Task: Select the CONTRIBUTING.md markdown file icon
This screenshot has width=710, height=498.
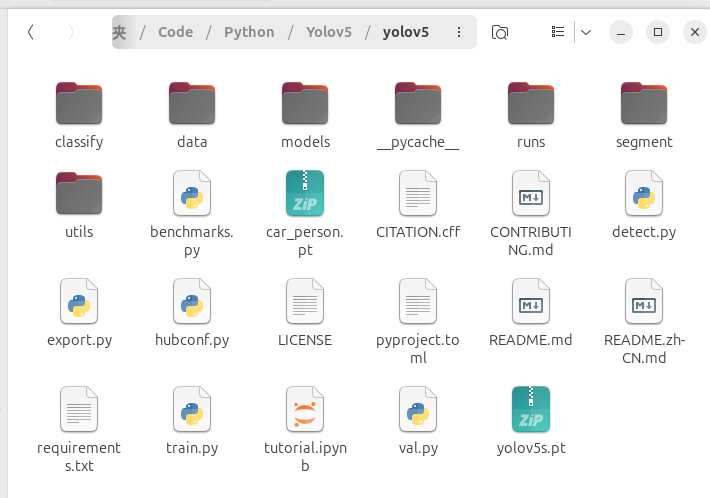Action: pos(531,193)
